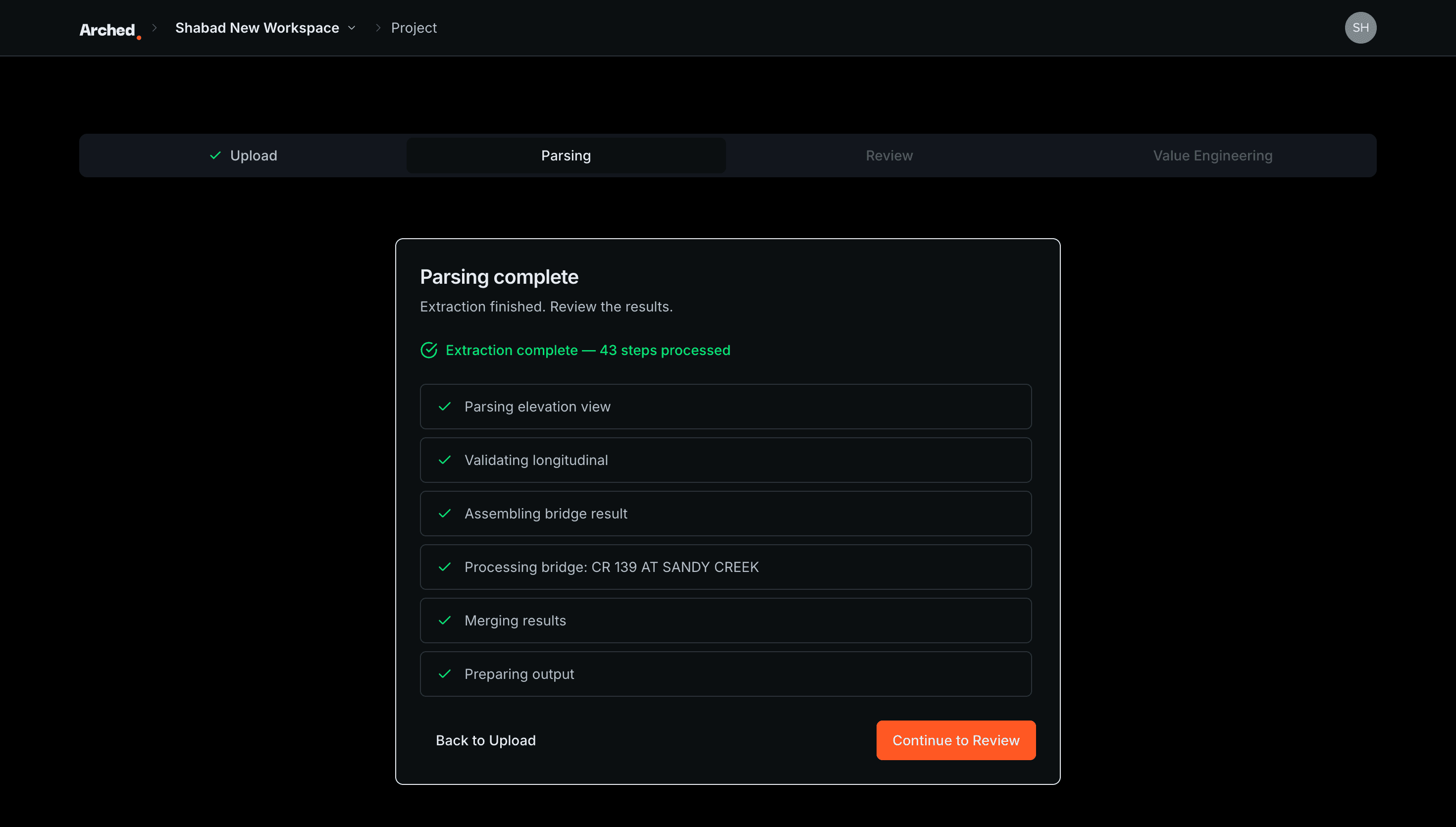Click the checkmark beside Parsing elevation view
The height and width of the screenshot is (827, 1456).
tap(445, 407)
